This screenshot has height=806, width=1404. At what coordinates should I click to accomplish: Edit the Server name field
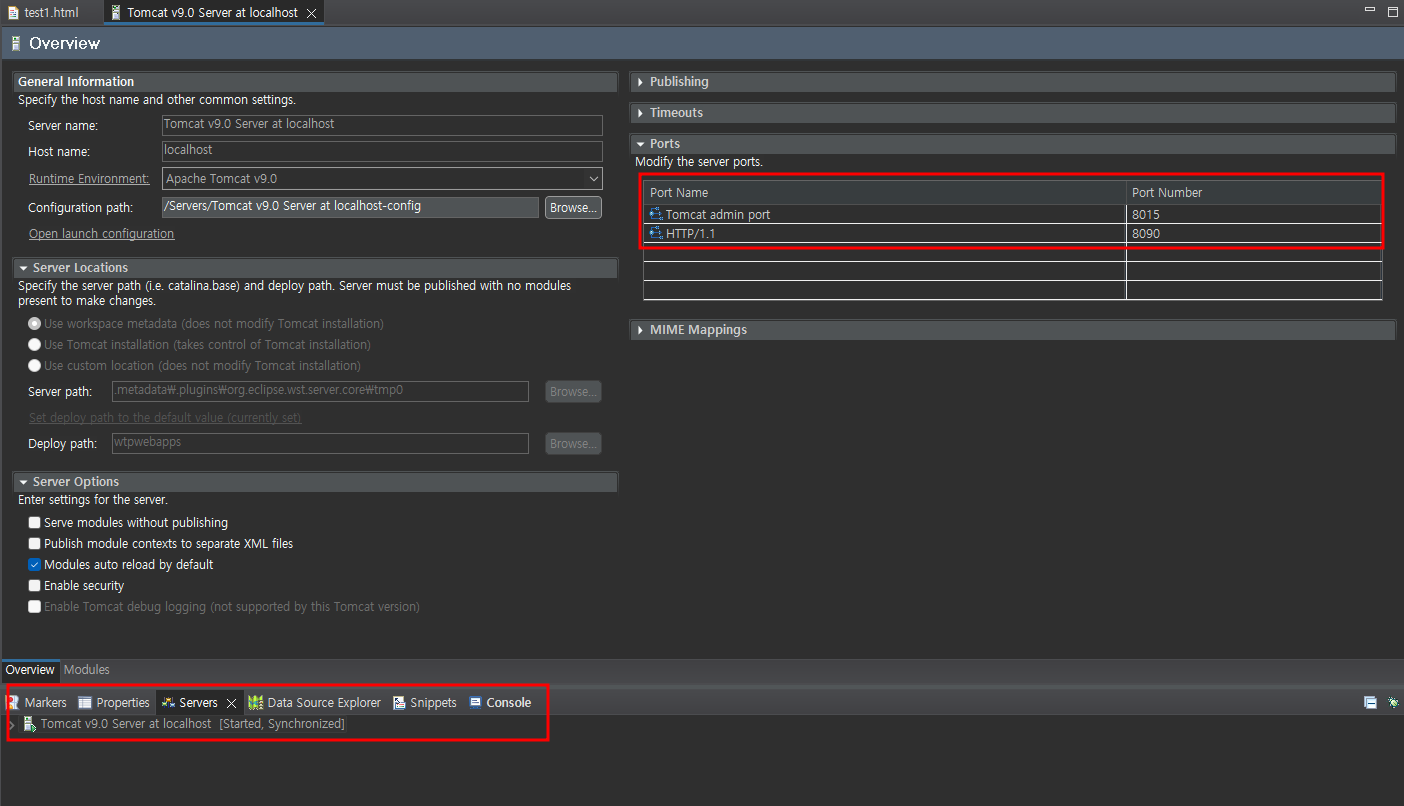click(x=382, y=125)
